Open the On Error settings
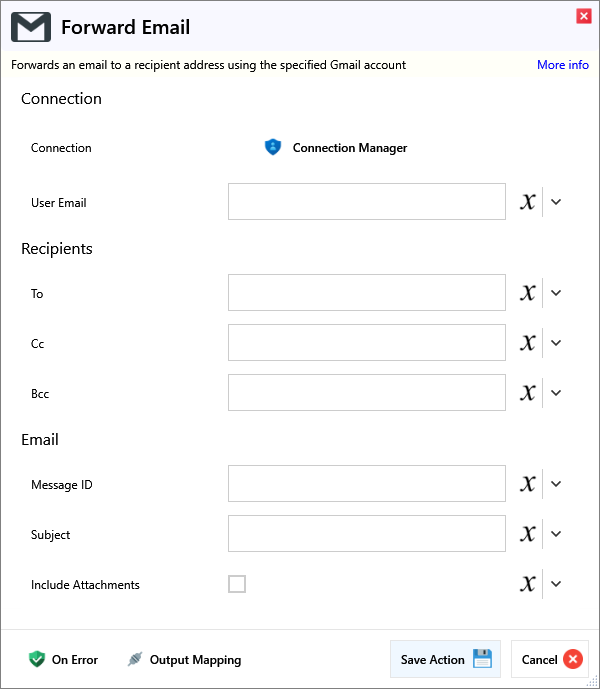600x689 pixels. pyautogui.click(x=64, y=659)
